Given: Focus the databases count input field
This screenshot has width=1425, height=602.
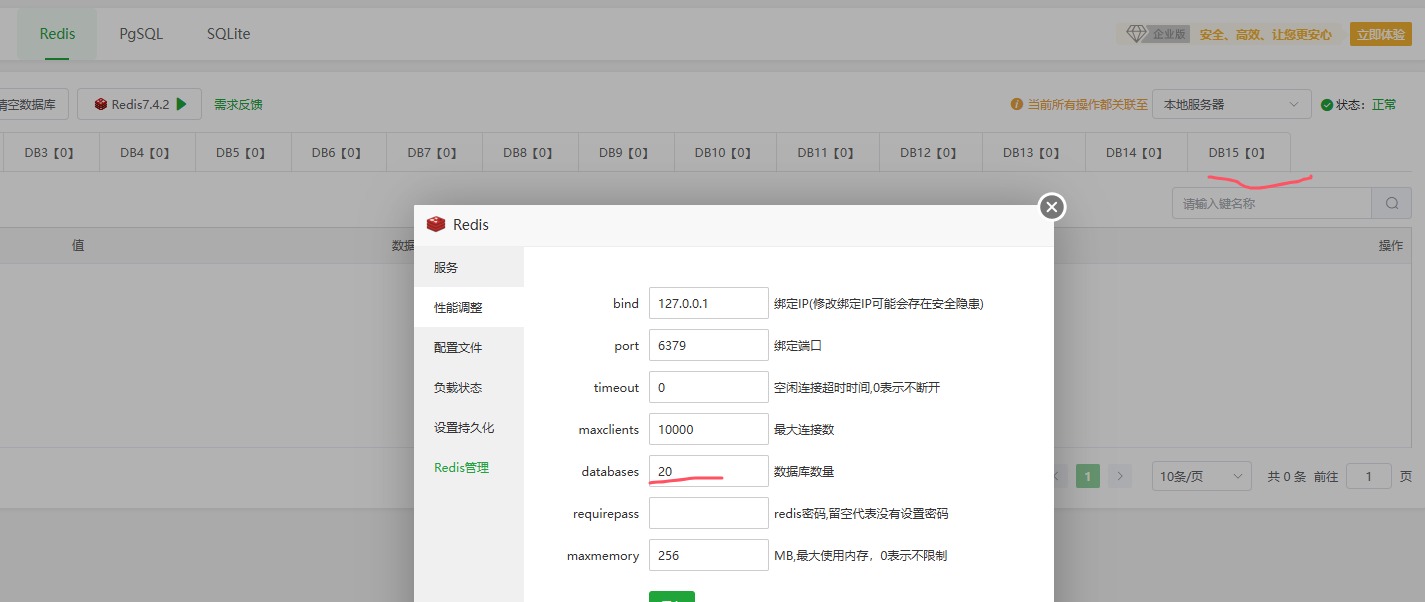Looking at the screenshot, I should (709, 471).
